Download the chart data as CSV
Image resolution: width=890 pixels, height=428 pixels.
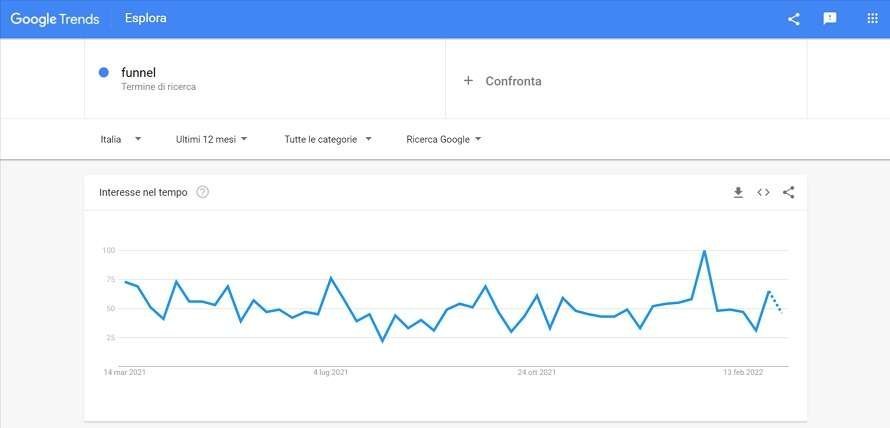point(738,192)
